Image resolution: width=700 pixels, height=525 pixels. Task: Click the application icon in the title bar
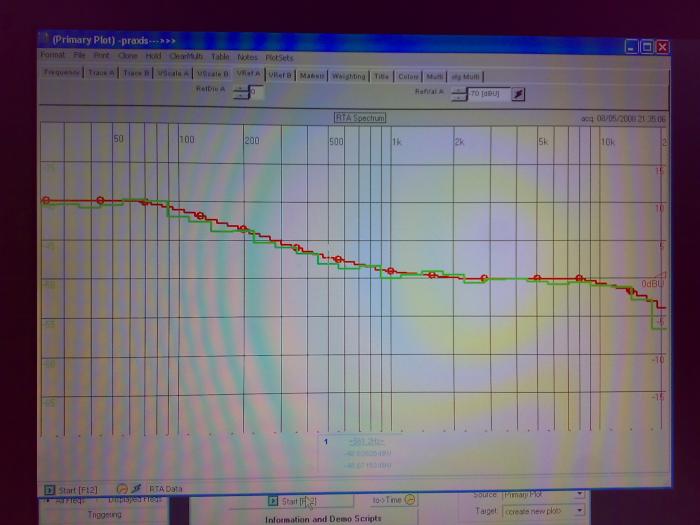[44, 42]
